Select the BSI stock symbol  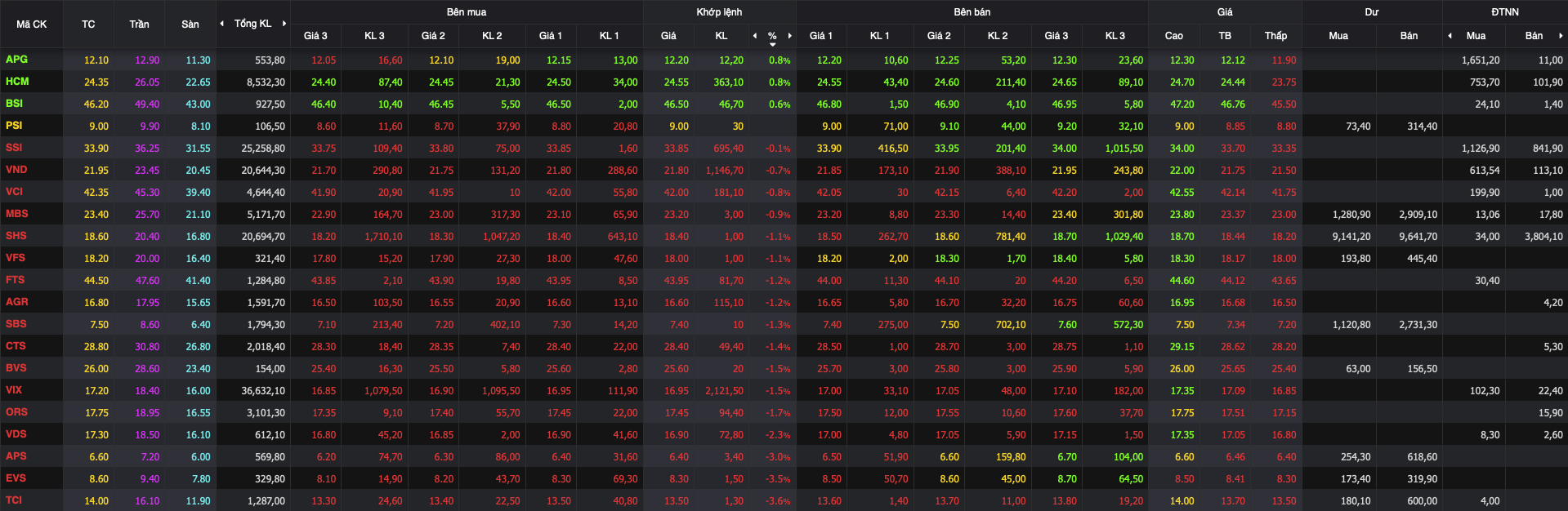pyautogui.click(x=14, y=104)
